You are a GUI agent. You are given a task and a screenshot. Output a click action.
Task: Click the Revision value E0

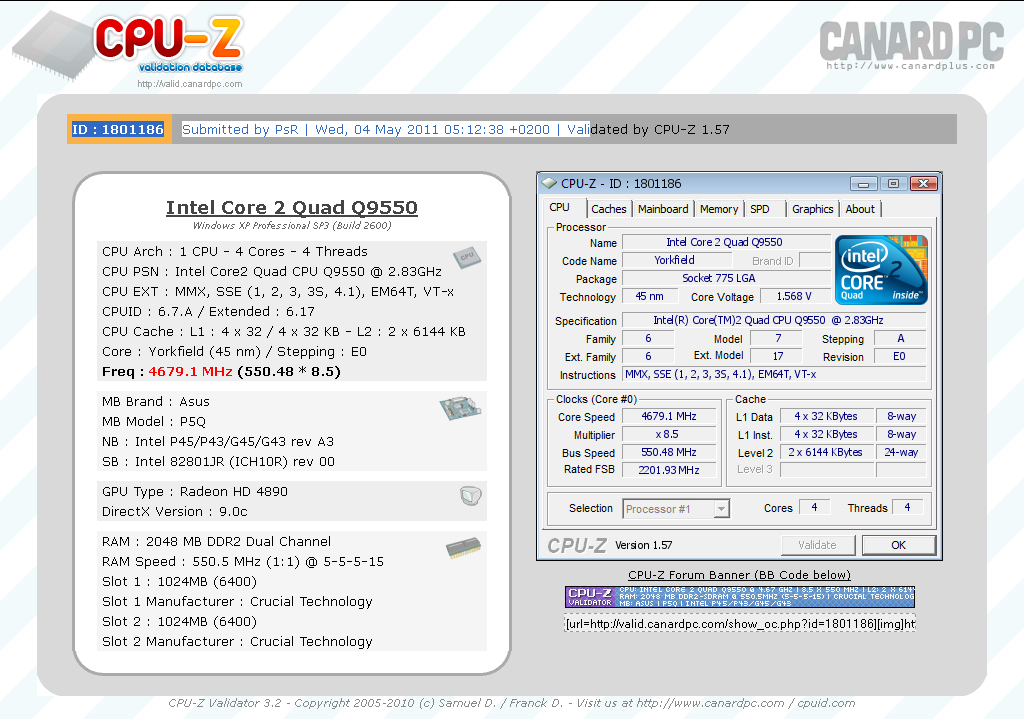tap(899, 356)
